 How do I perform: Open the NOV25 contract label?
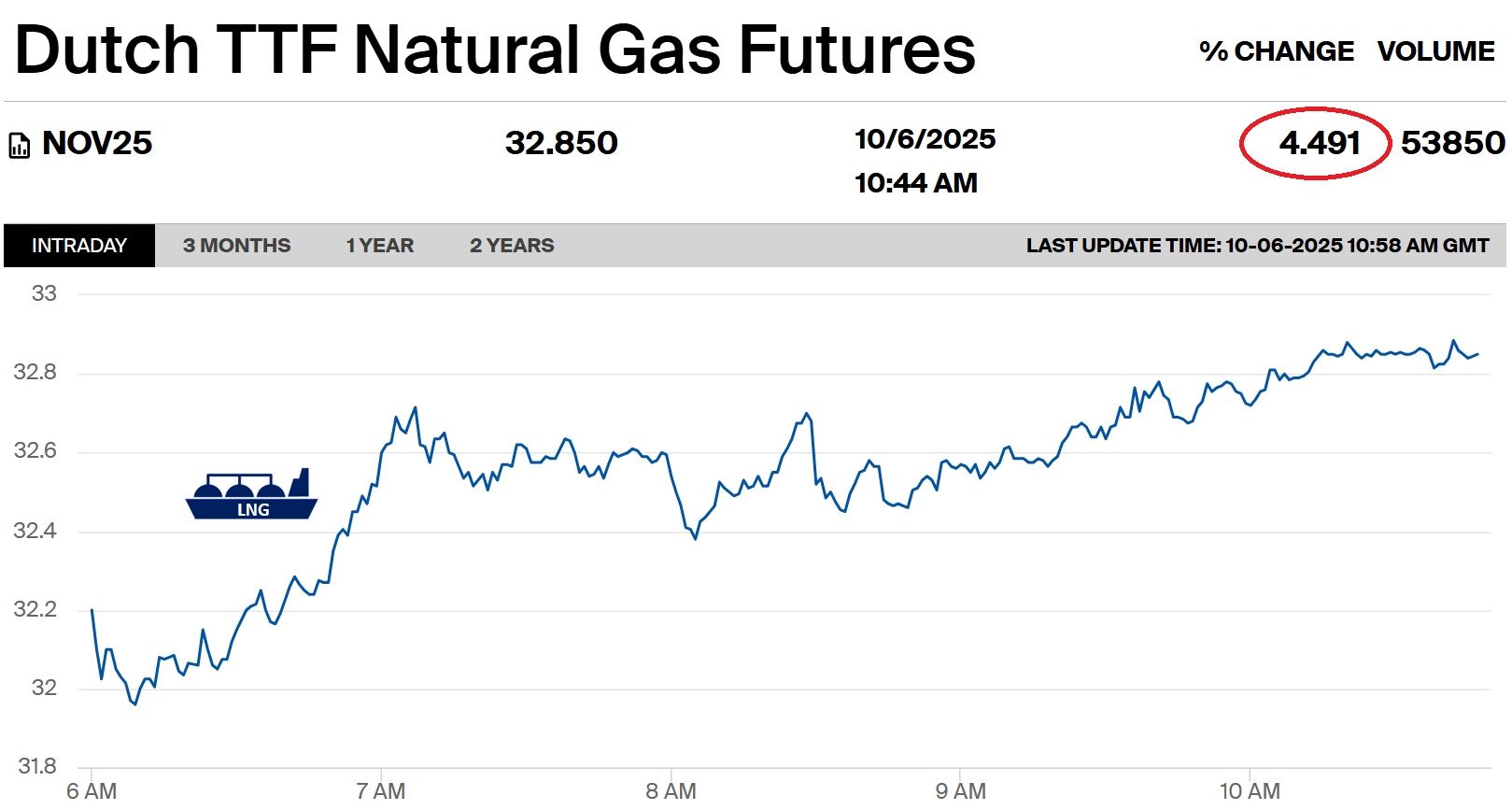point(97,144)
